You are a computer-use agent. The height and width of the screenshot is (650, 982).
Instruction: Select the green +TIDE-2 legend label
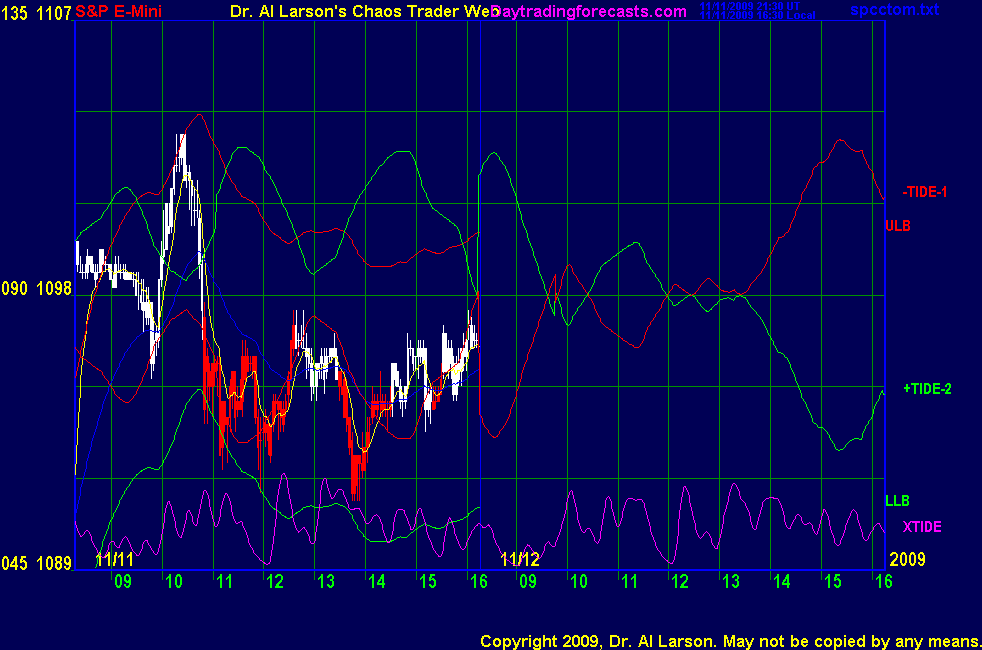coord(926,389)
